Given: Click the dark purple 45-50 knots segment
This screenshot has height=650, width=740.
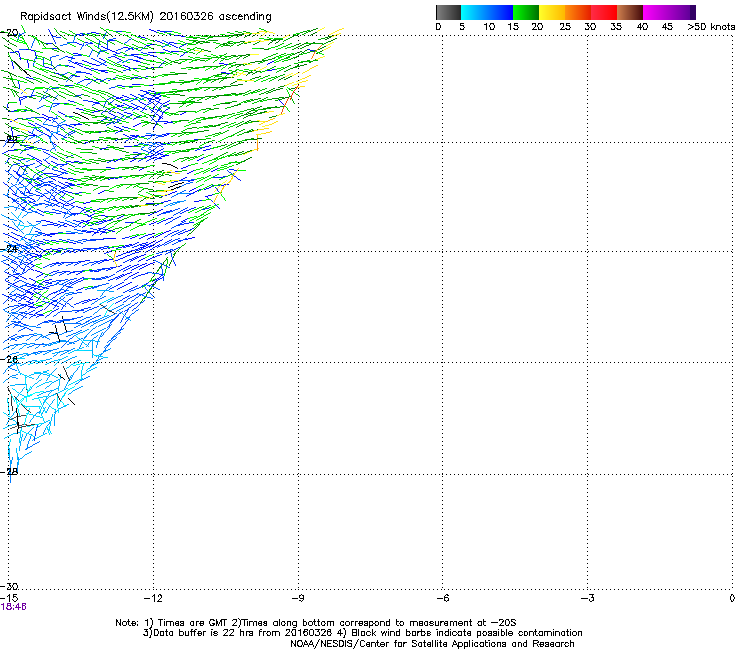Looking at the screenshot, I should coord(682,12).
